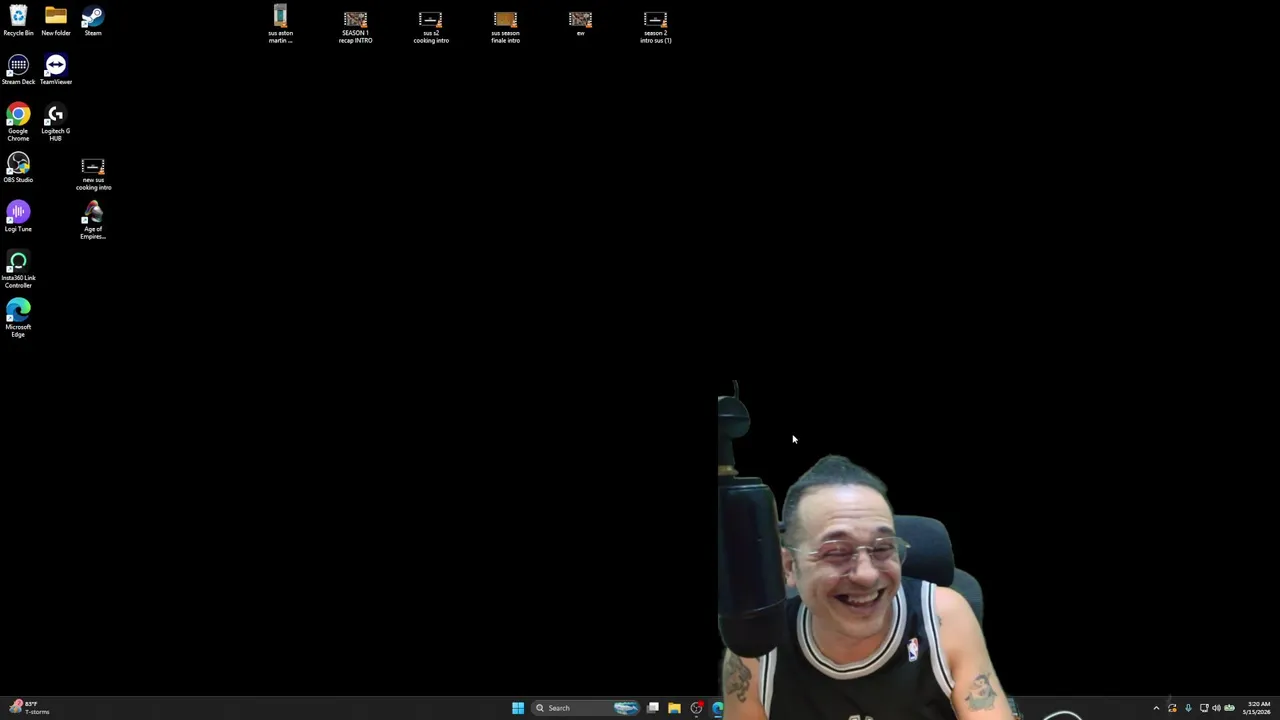Launch the Google Chrome desktop shortcut
Viewport: 1280px width, 720px height.
pos(18,122)
